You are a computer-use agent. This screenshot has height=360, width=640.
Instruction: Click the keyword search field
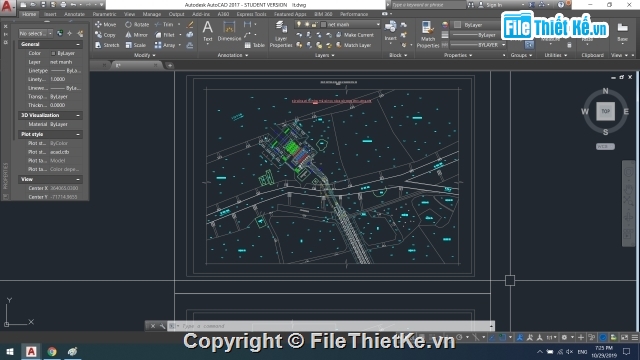[x=428, y=5]
